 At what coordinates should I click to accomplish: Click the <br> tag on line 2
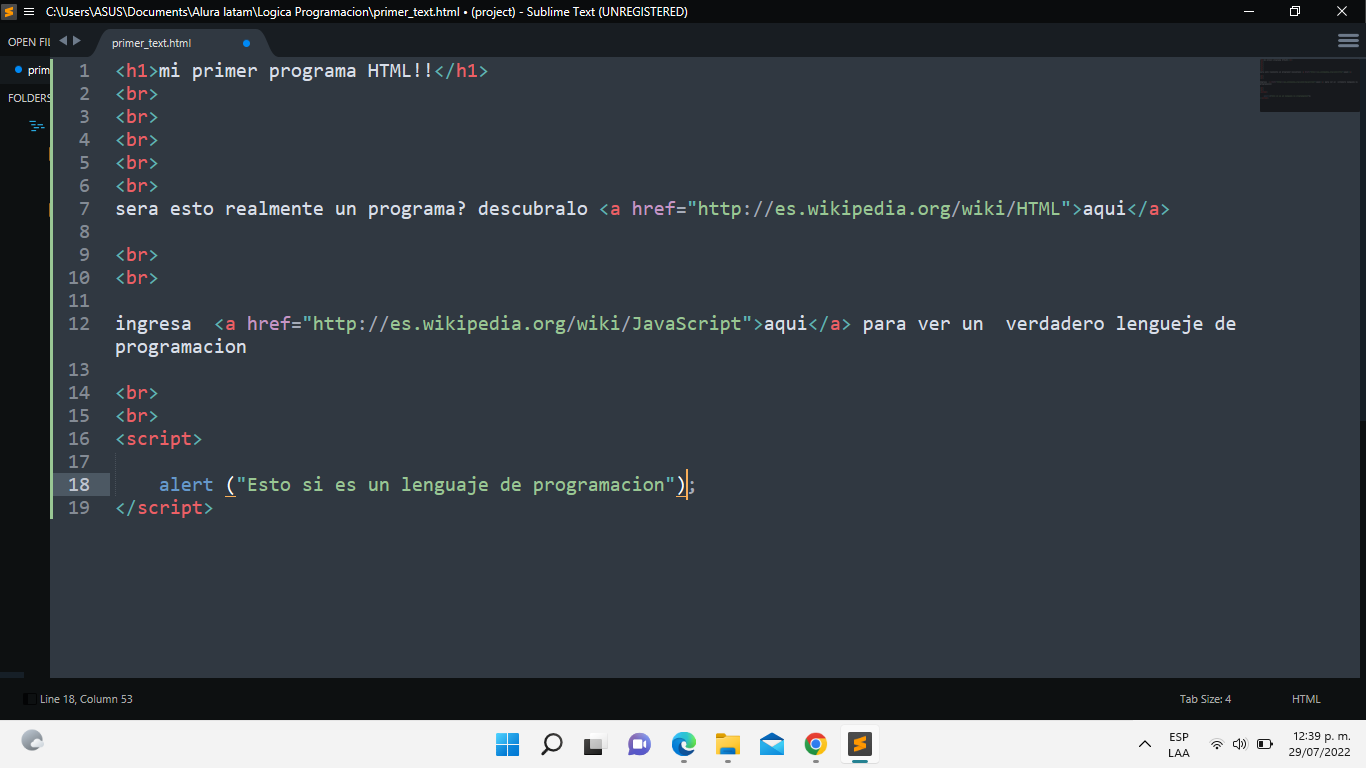(x=137, y=94)
